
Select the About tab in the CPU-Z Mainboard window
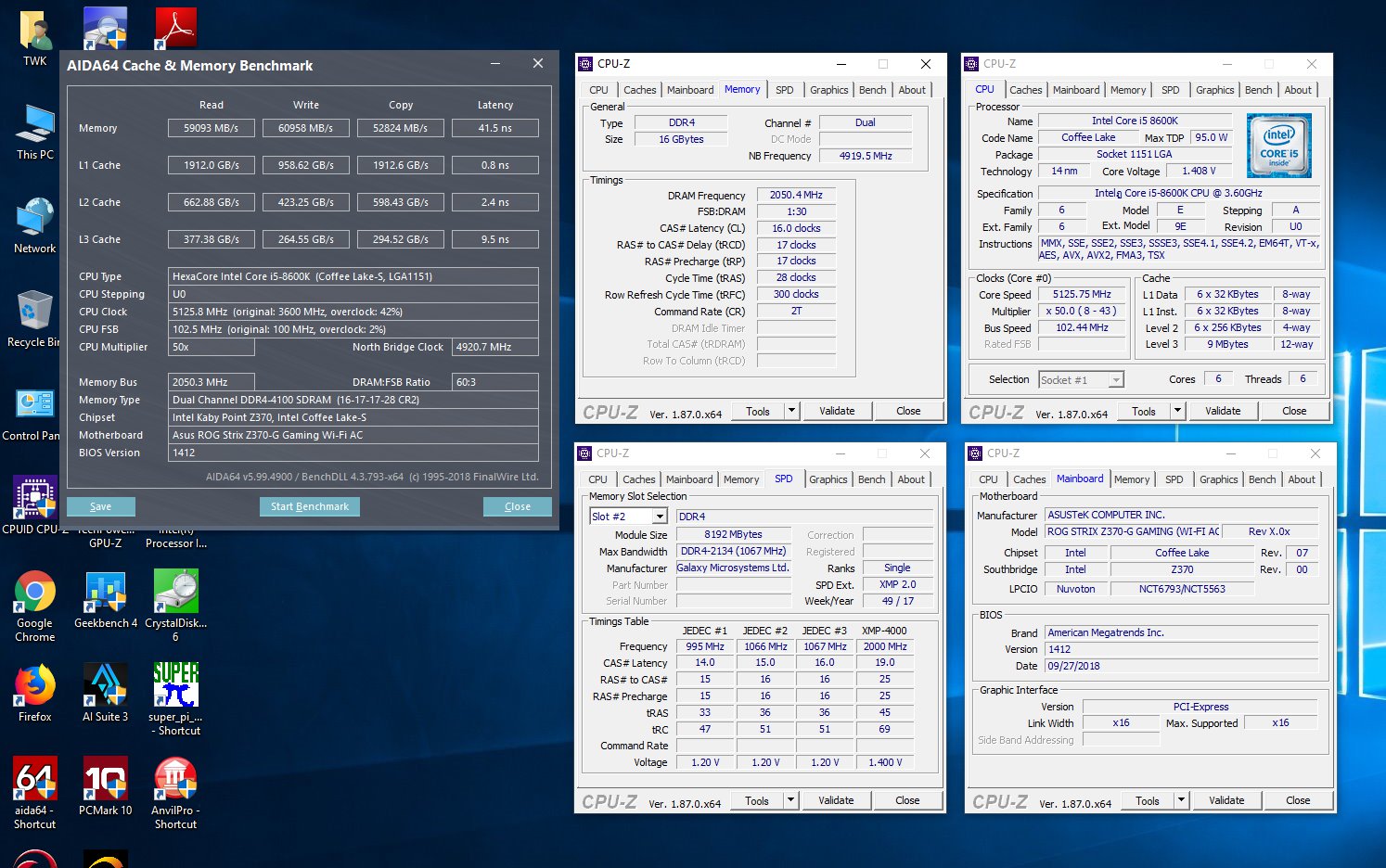click(1302, 479)
